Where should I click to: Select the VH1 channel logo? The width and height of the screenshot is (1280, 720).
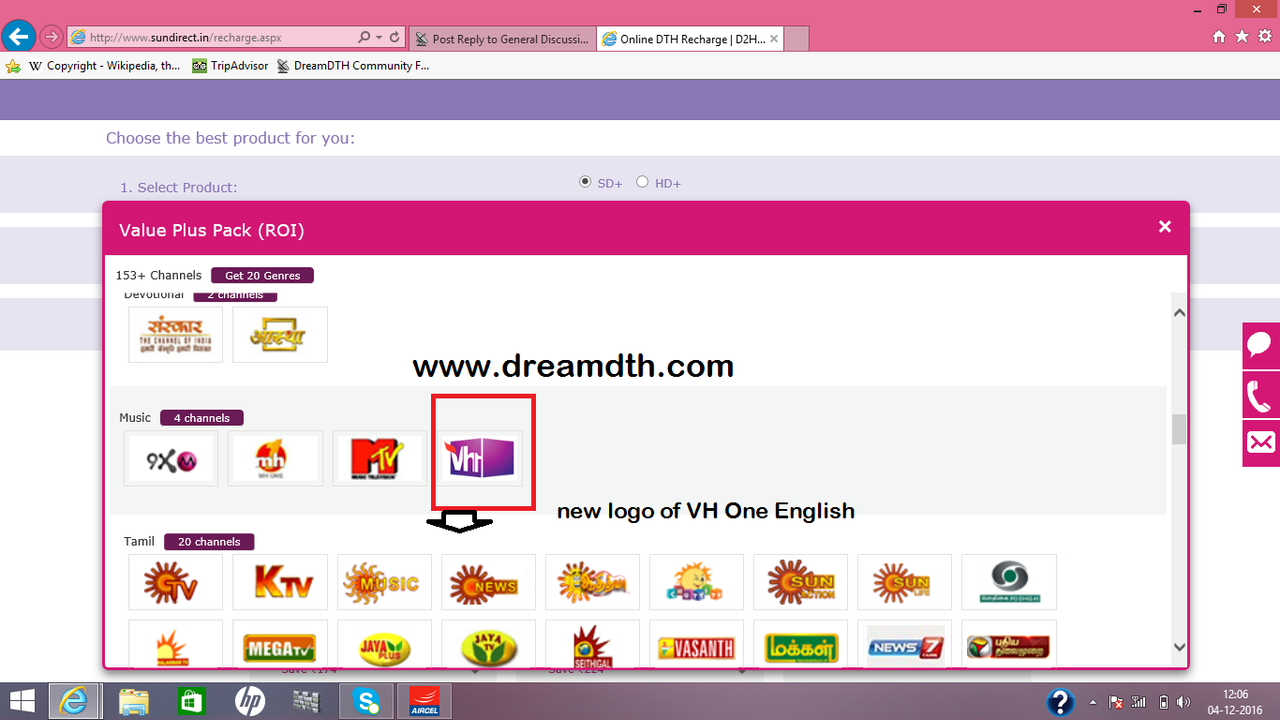tap(481, 458)
